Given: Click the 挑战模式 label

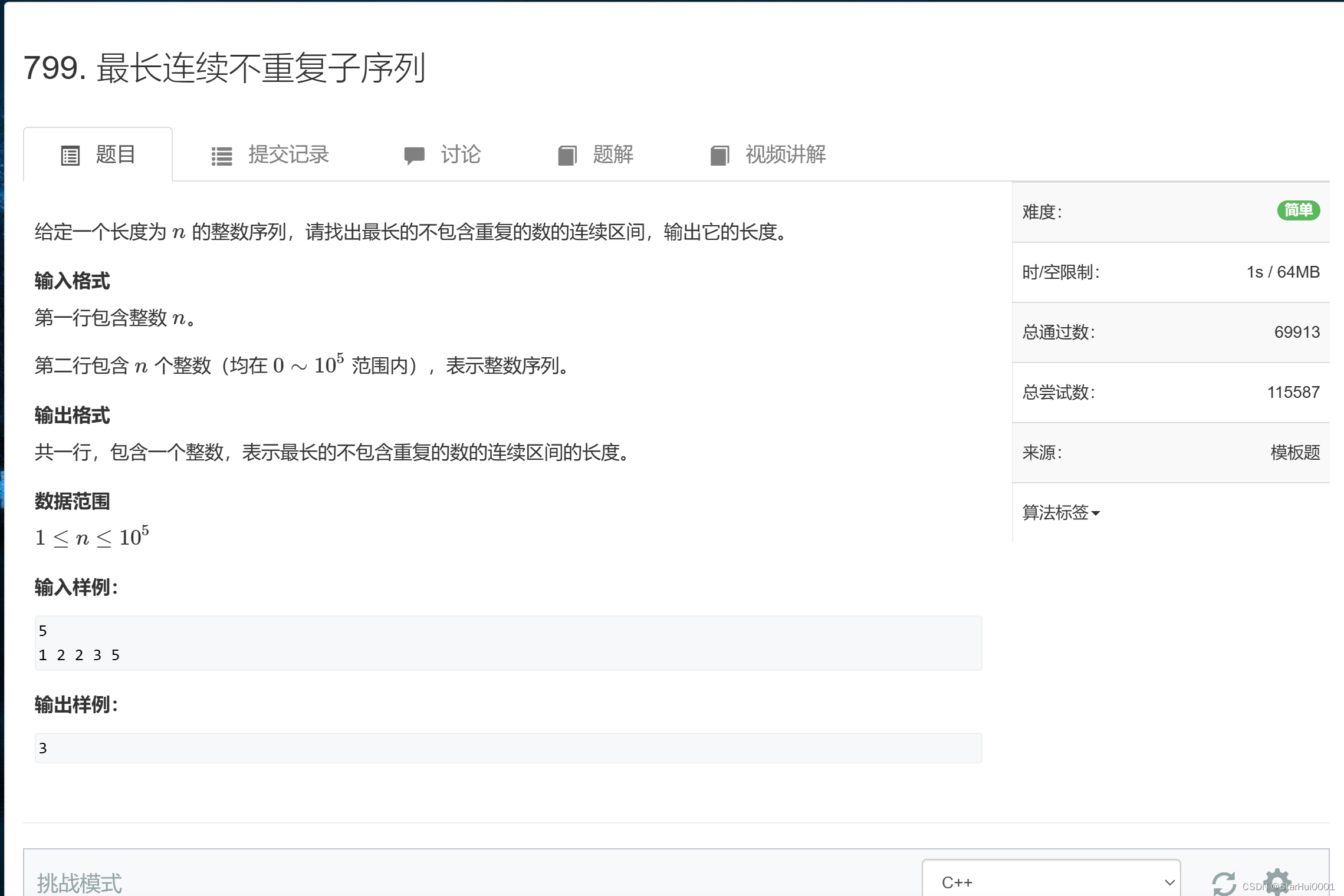Looking at the screenshot, I should 80,882.
